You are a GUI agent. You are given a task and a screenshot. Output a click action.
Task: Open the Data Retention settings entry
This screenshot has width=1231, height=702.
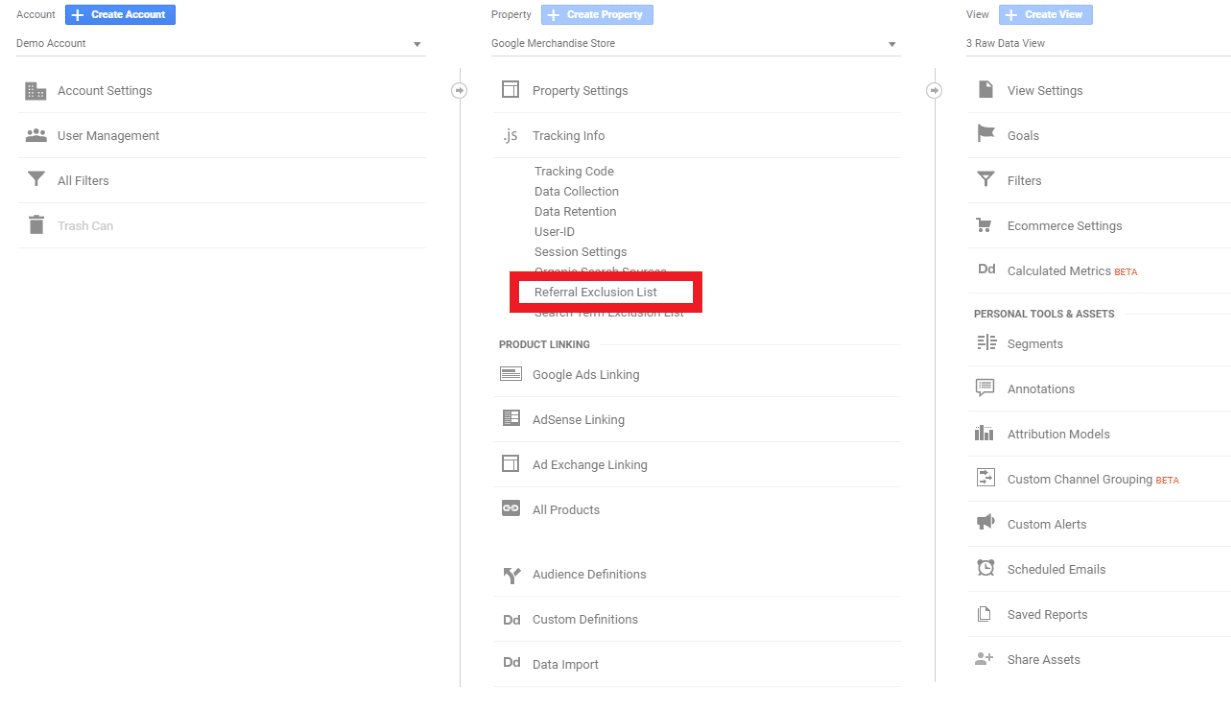pyautogui.click(x=574, y=211)
